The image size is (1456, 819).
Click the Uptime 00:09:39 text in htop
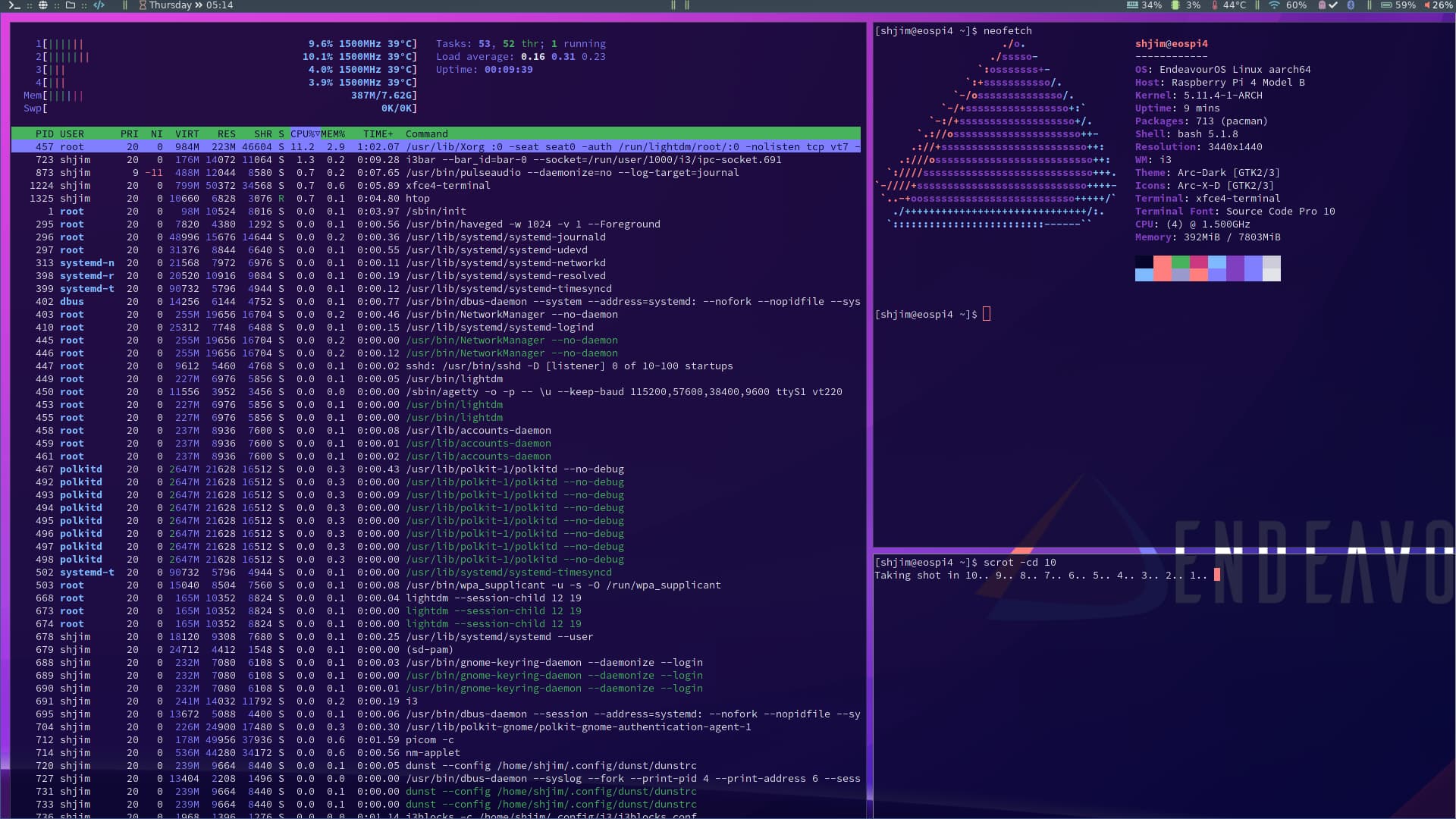(484, 70)
